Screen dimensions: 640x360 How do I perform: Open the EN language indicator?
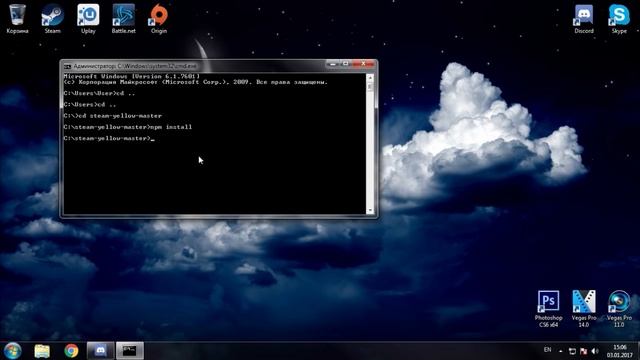[x=548, y=350]
